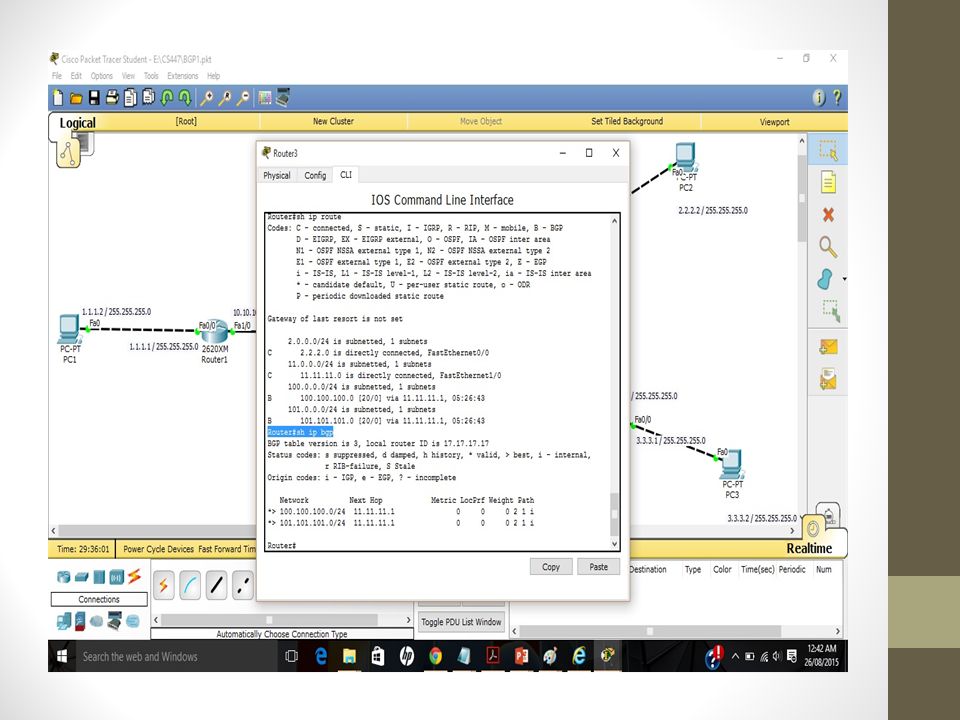This screenshot has width=960, height=720.
Task: Open the Edit menu
Action: click(x=76, y=76)
